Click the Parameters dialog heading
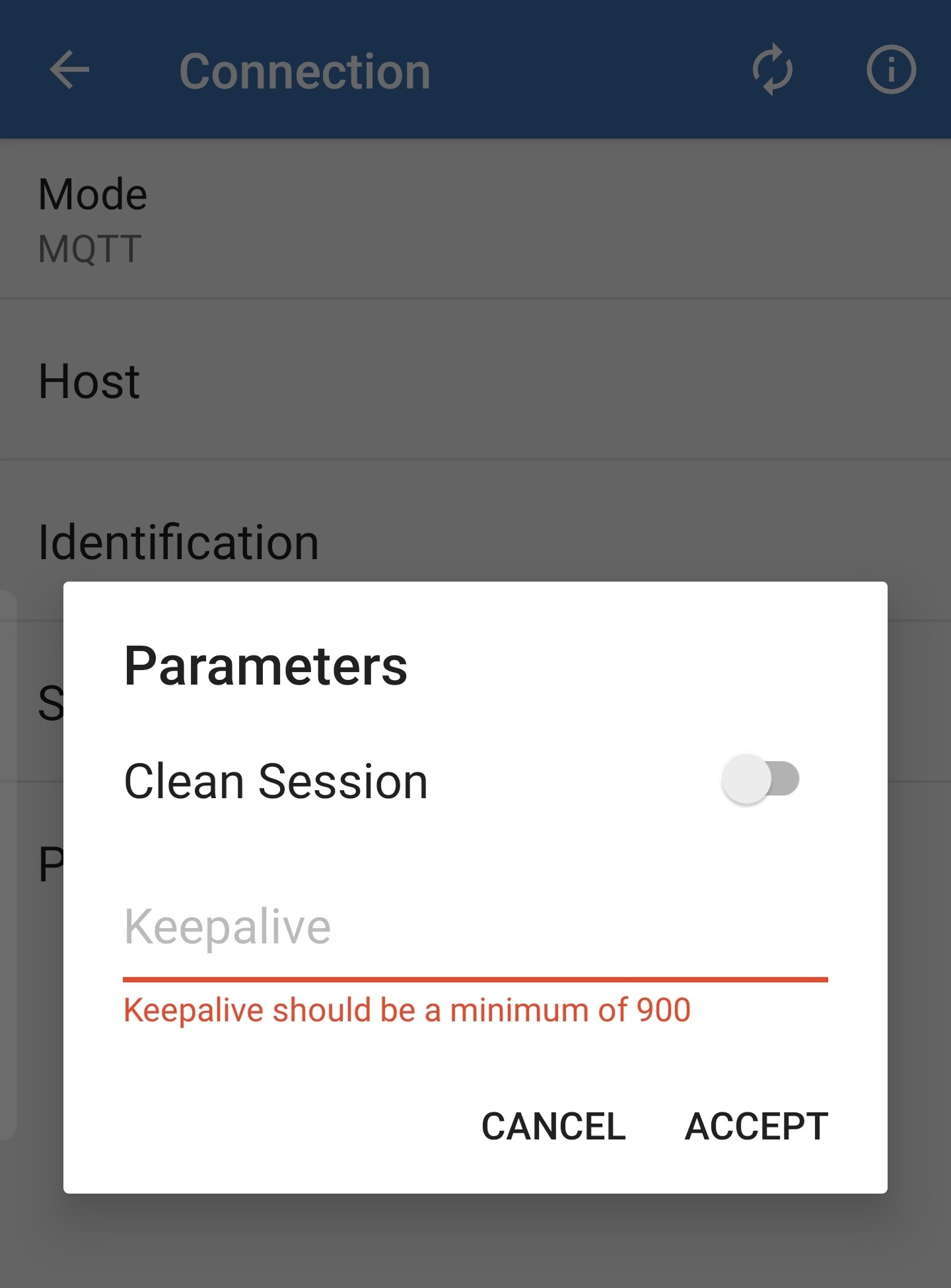Viewport: 951px width, 1288px height. click(265, 665)
